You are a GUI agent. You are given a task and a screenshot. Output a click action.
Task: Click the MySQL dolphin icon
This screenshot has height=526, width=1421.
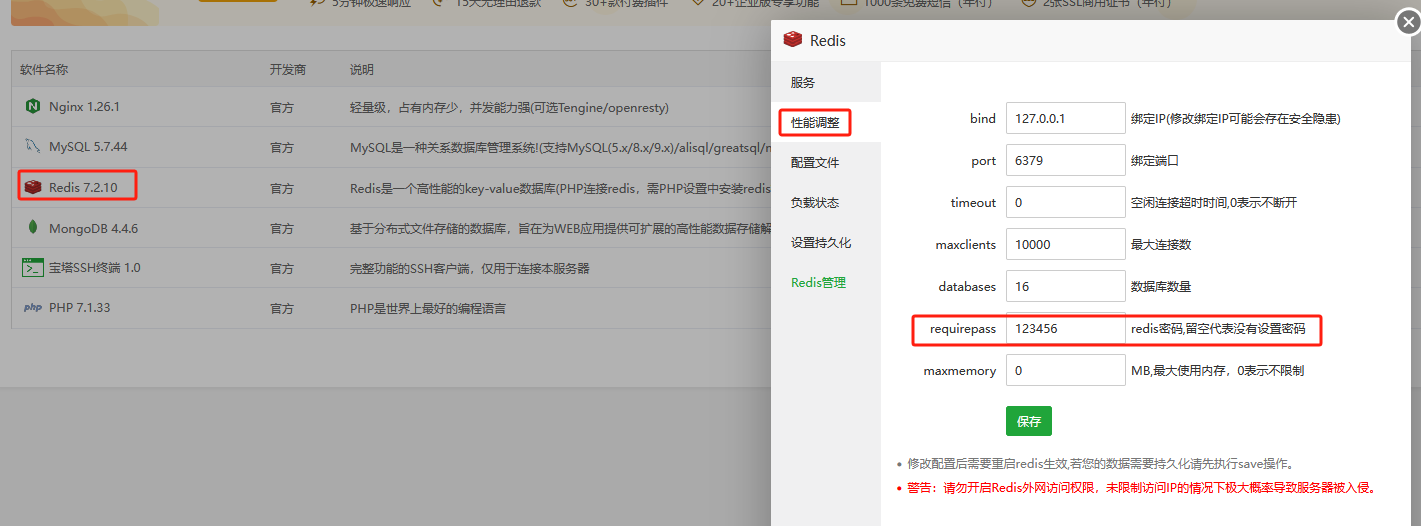33,147
